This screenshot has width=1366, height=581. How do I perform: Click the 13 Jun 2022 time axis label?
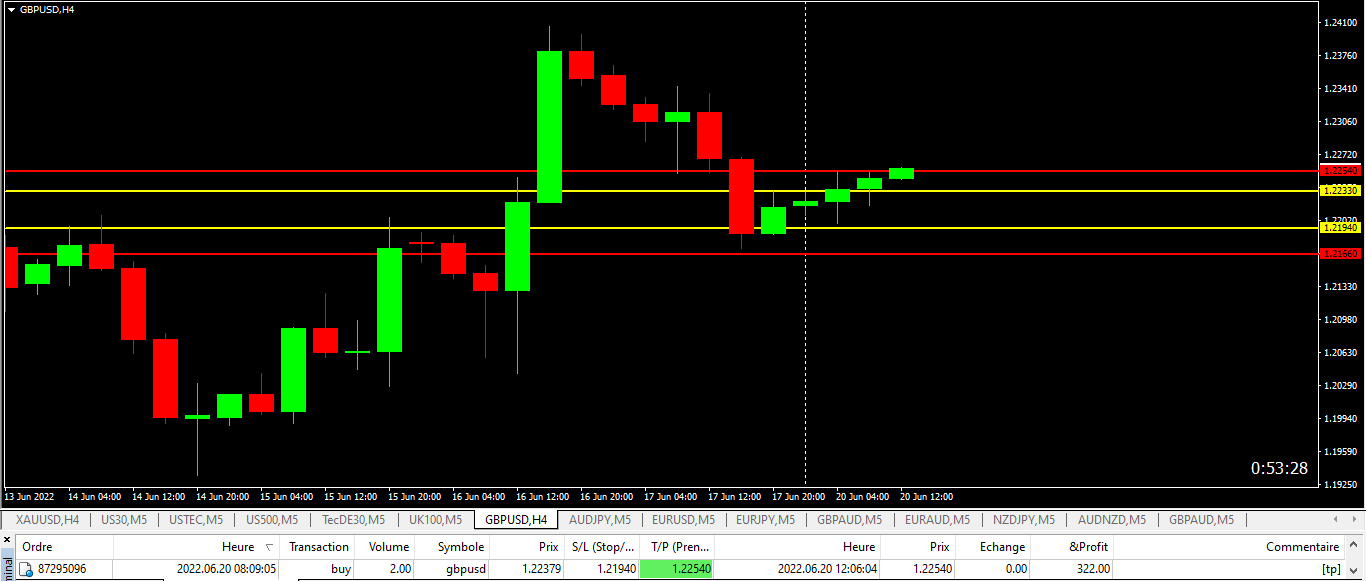tap(29, 497)
